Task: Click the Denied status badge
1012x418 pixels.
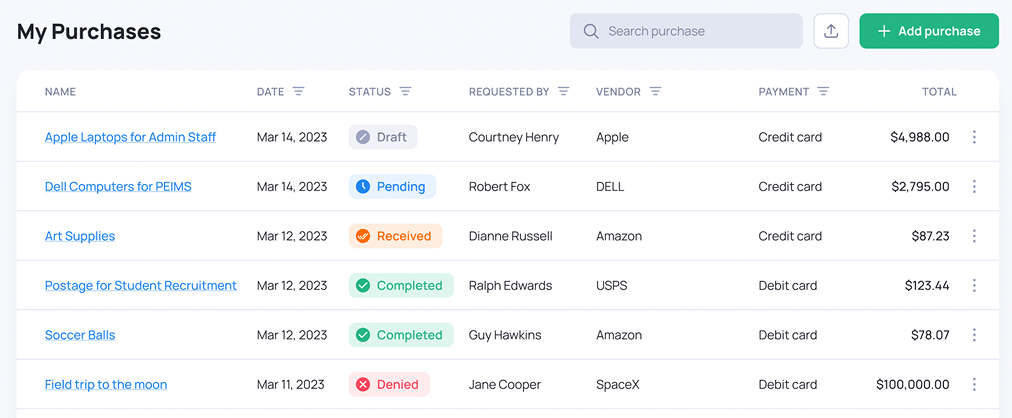Action: click(390, 385)
